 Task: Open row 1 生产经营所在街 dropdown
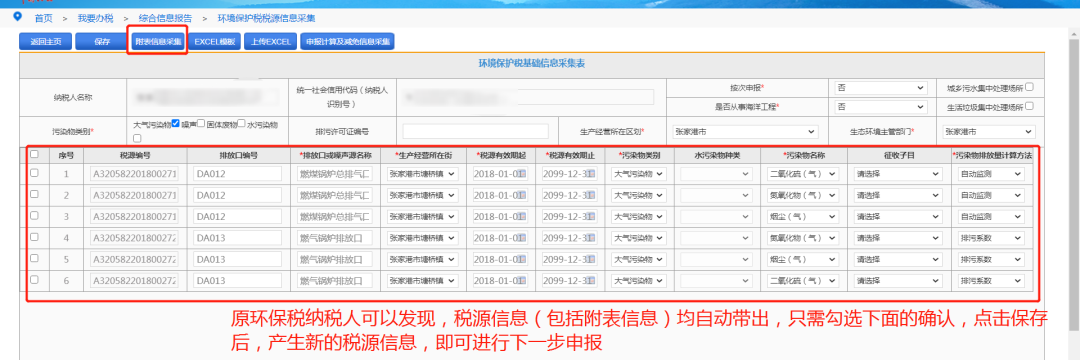(423, 175)
